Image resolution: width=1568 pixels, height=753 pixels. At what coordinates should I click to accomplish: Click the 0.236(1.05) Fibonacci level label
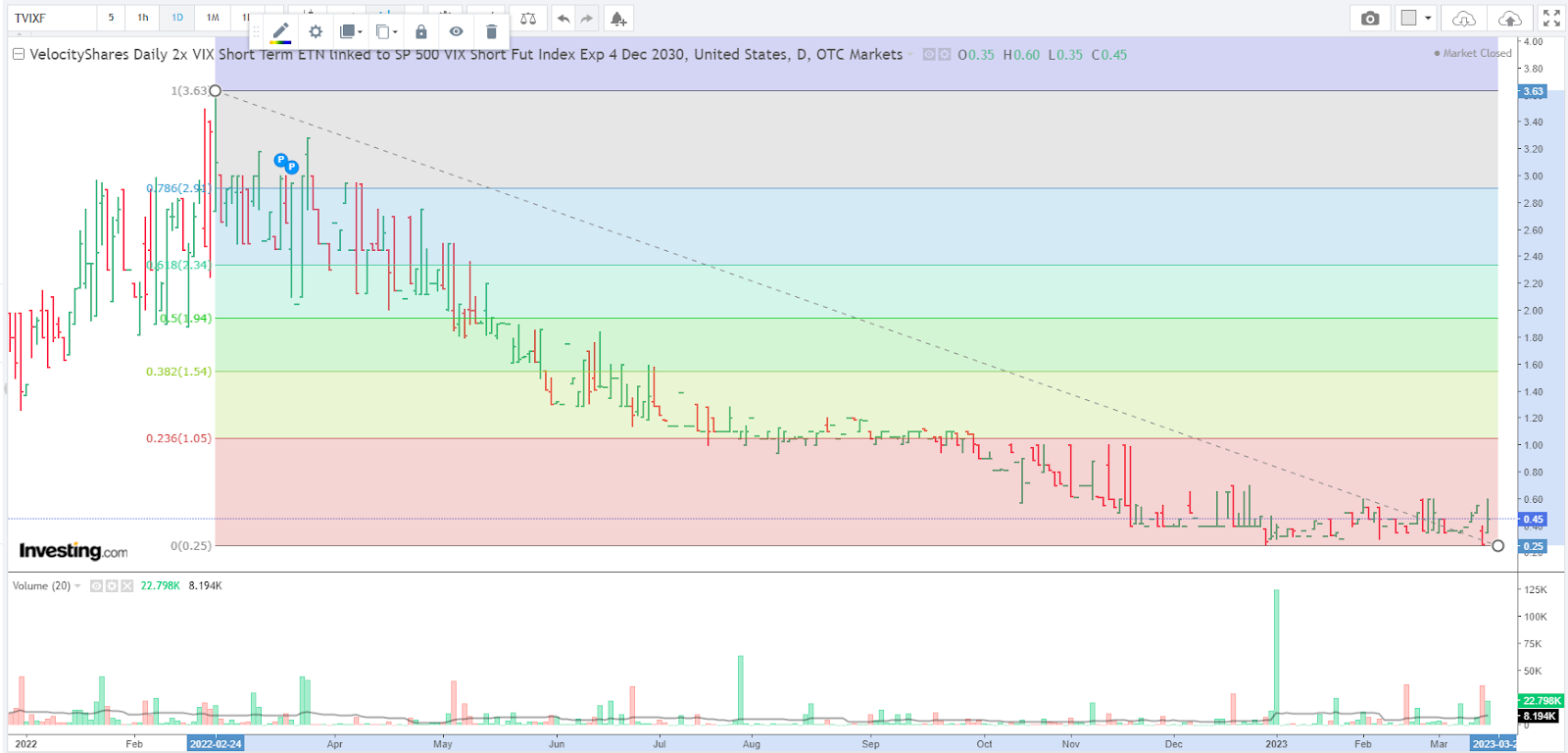[x=178, y=438]
